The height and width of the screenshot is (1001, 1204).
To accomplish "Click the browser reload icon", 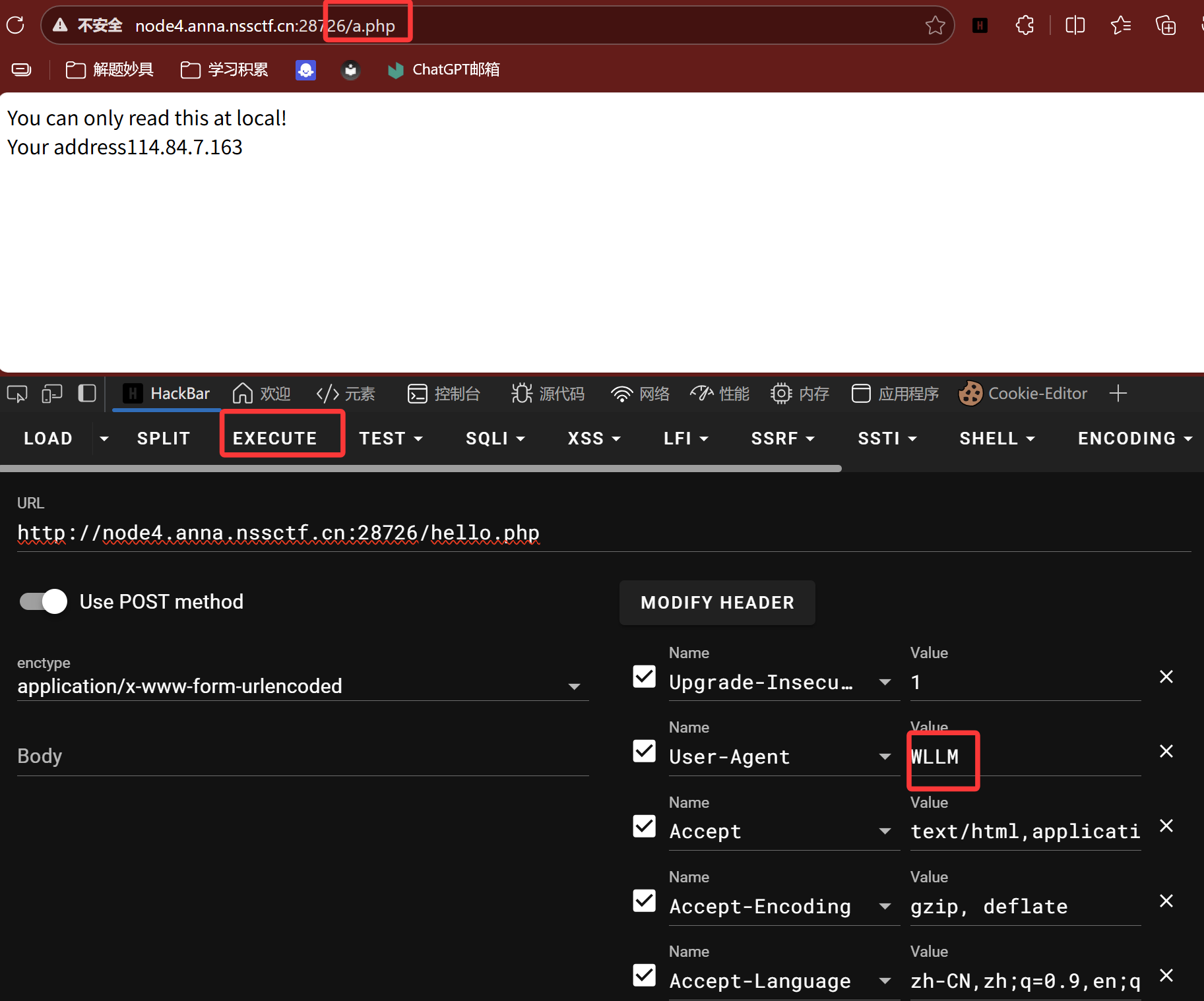I will [x=15, y=25].
